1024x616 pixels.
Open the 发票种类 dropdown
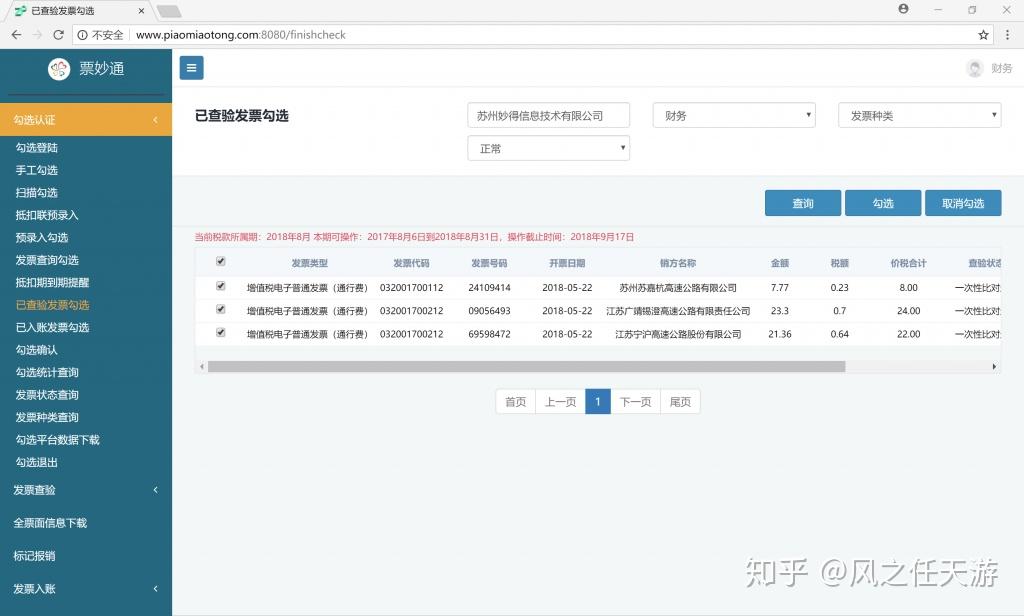click(x=920, y=116)
